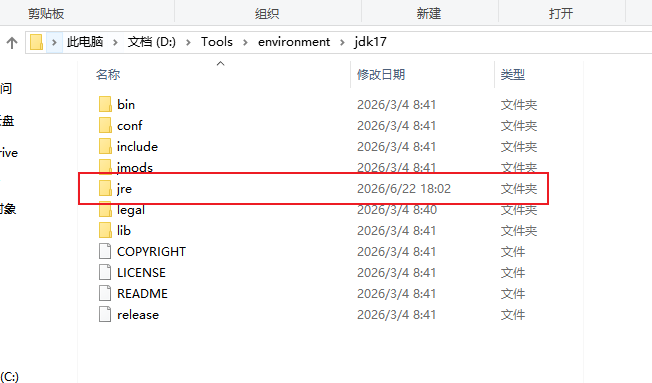The image size is (652, 383).
Task: Sort by 类型 column header
Action: click(513, 75)
